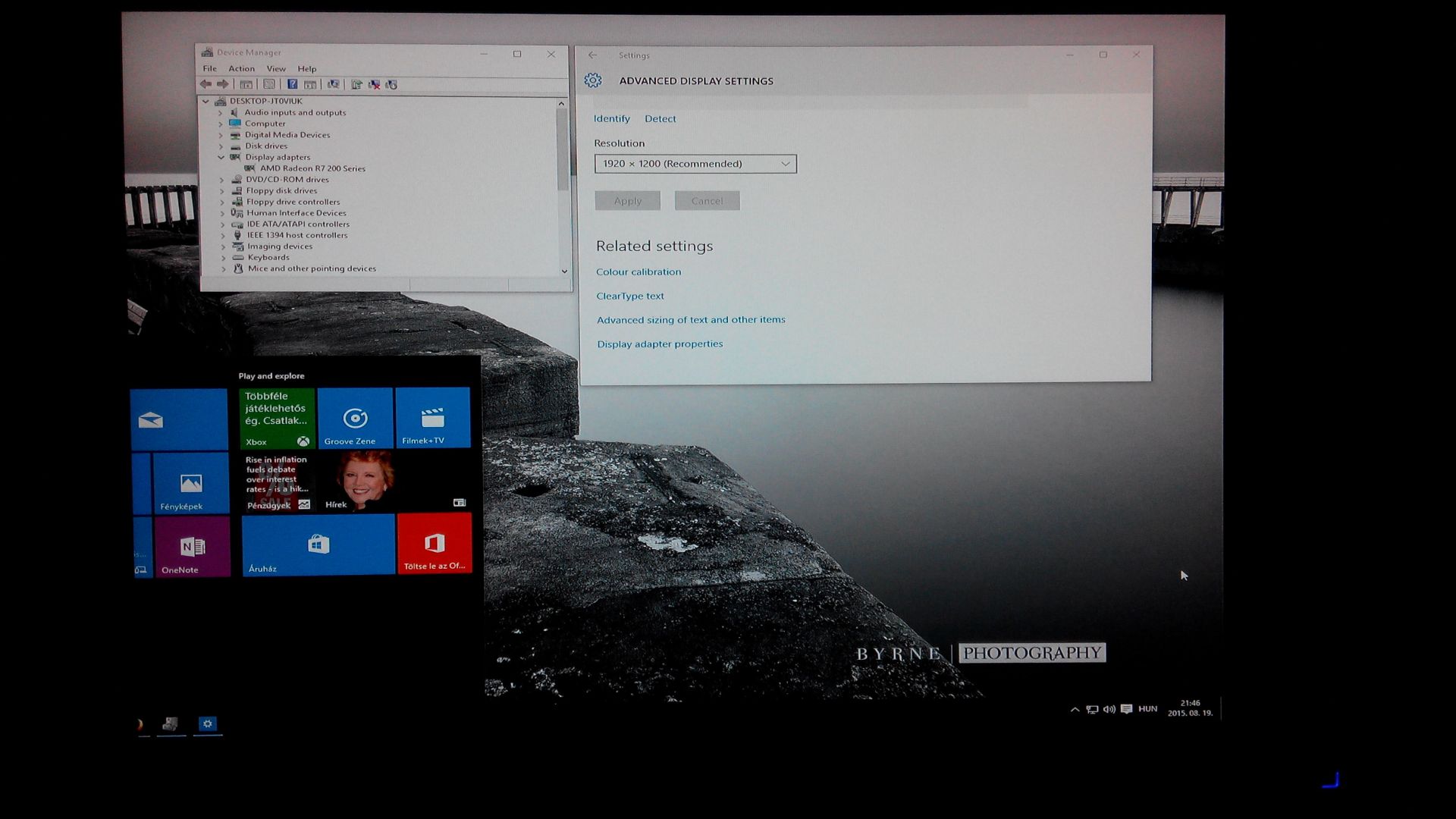Screen dimensions: 1456x819
Task: Open the Hírek news tile
Action: point(394,482)
